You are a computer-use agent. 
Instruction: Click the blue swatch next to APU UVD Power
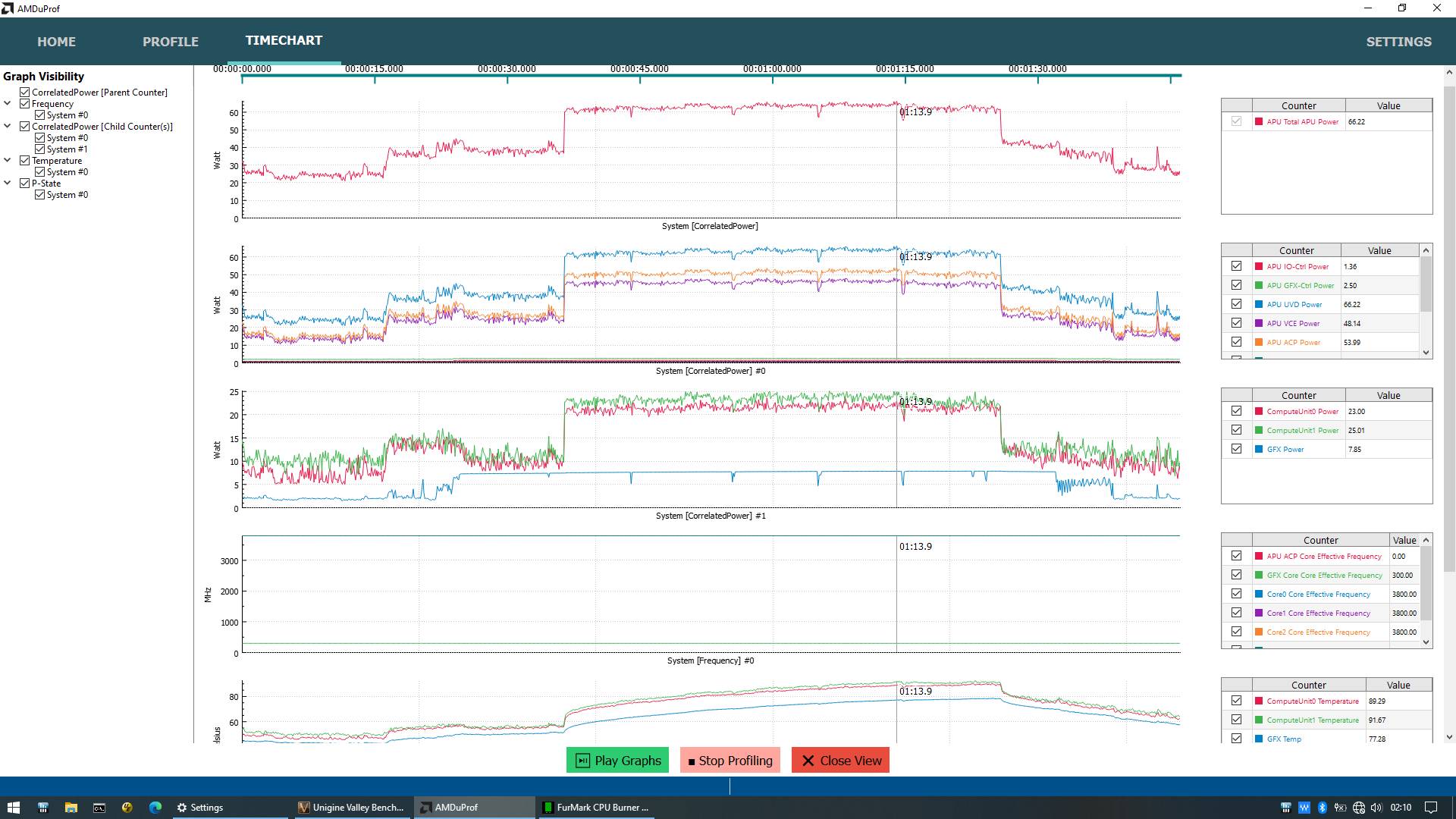1259,304
